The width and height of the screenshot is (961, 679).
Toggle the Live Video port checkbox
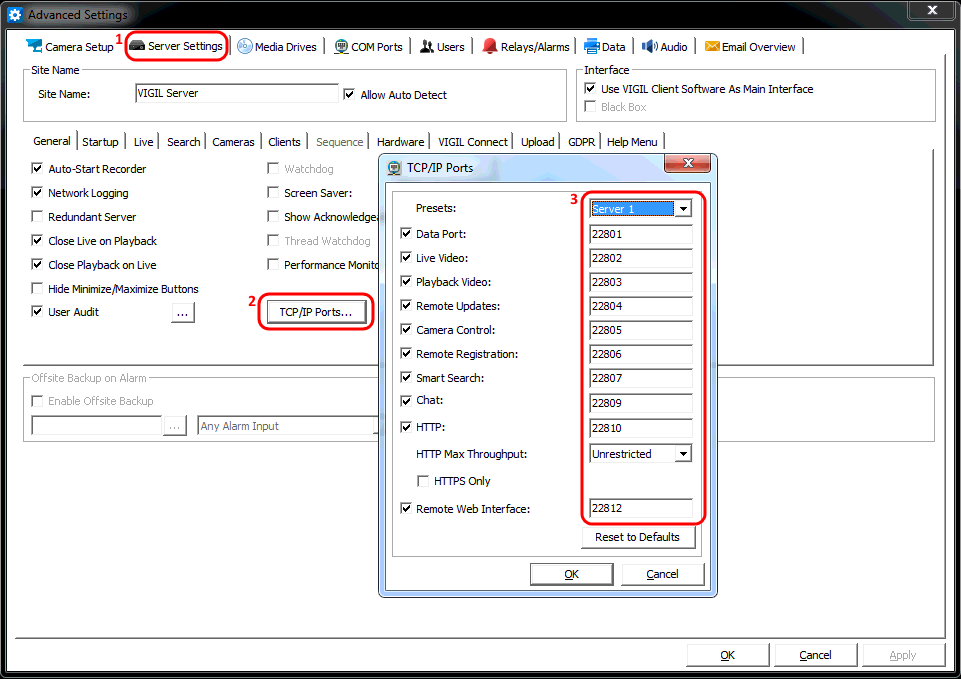point(406,257)
